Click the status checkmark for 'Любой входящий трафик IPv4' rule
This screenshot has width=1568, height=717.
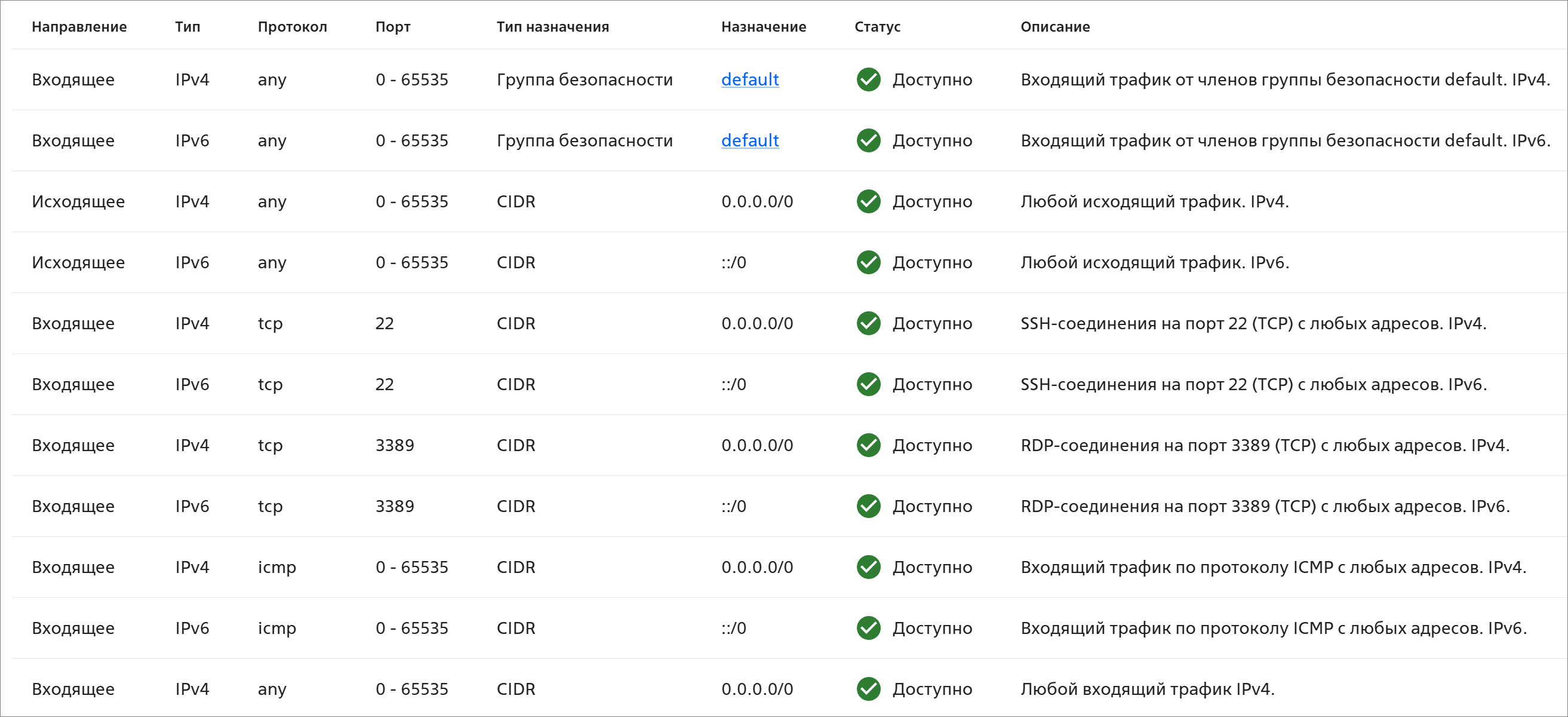[869, 689]
